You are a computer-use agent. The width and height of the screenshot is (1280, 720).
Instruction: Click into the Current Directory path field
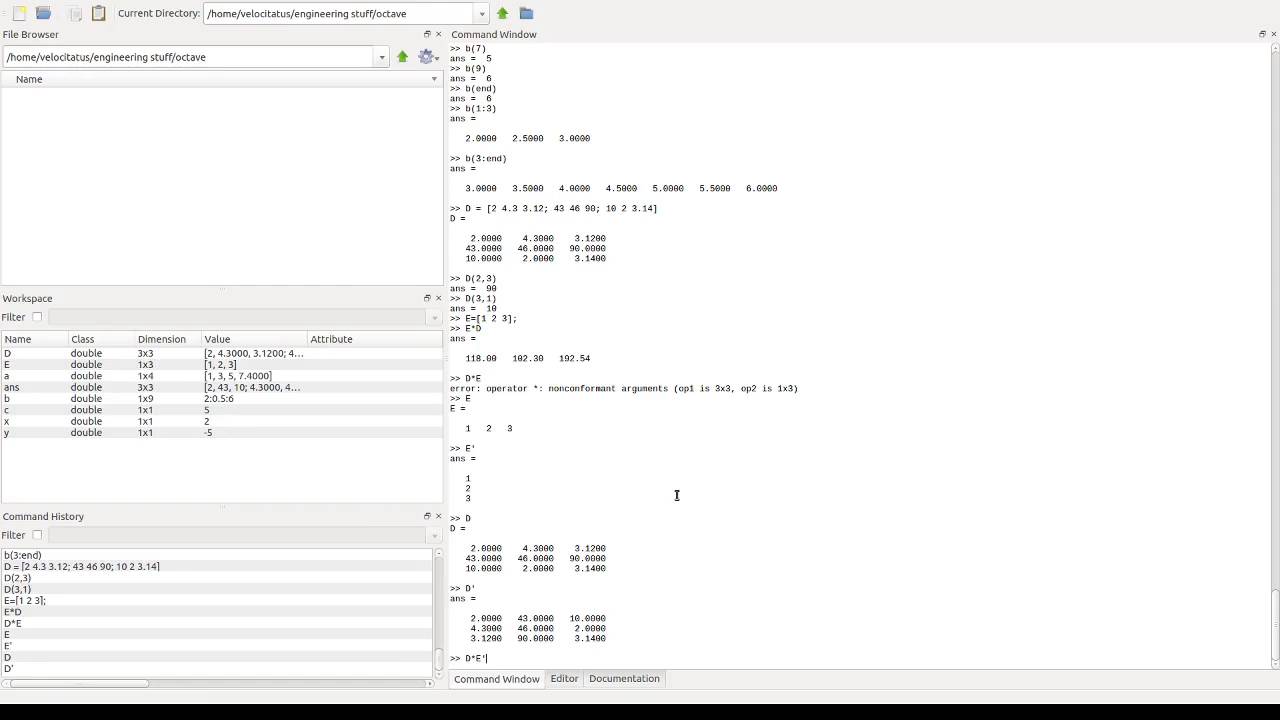[339, 14]
